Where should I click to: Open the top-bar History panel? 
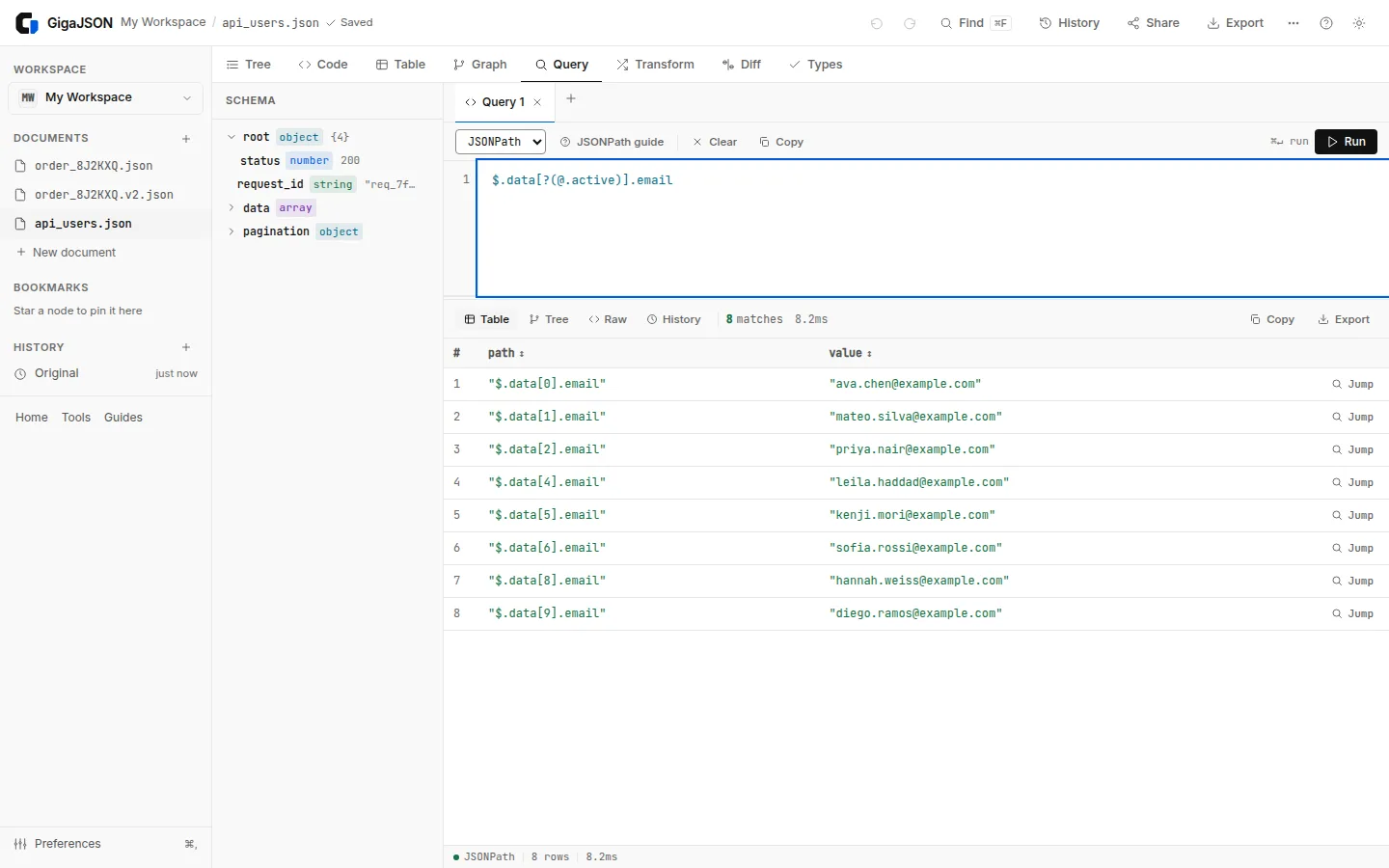point(1070,23)
